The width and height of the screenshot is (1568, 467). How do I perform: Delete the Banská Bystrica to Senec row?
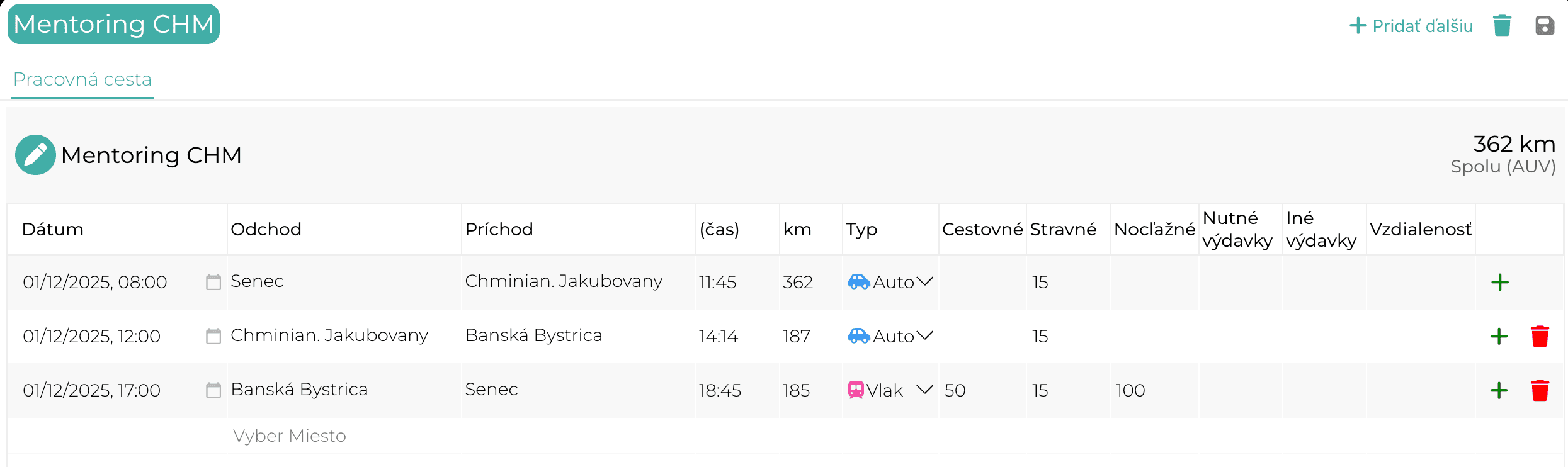click(x=1540, y=390)
